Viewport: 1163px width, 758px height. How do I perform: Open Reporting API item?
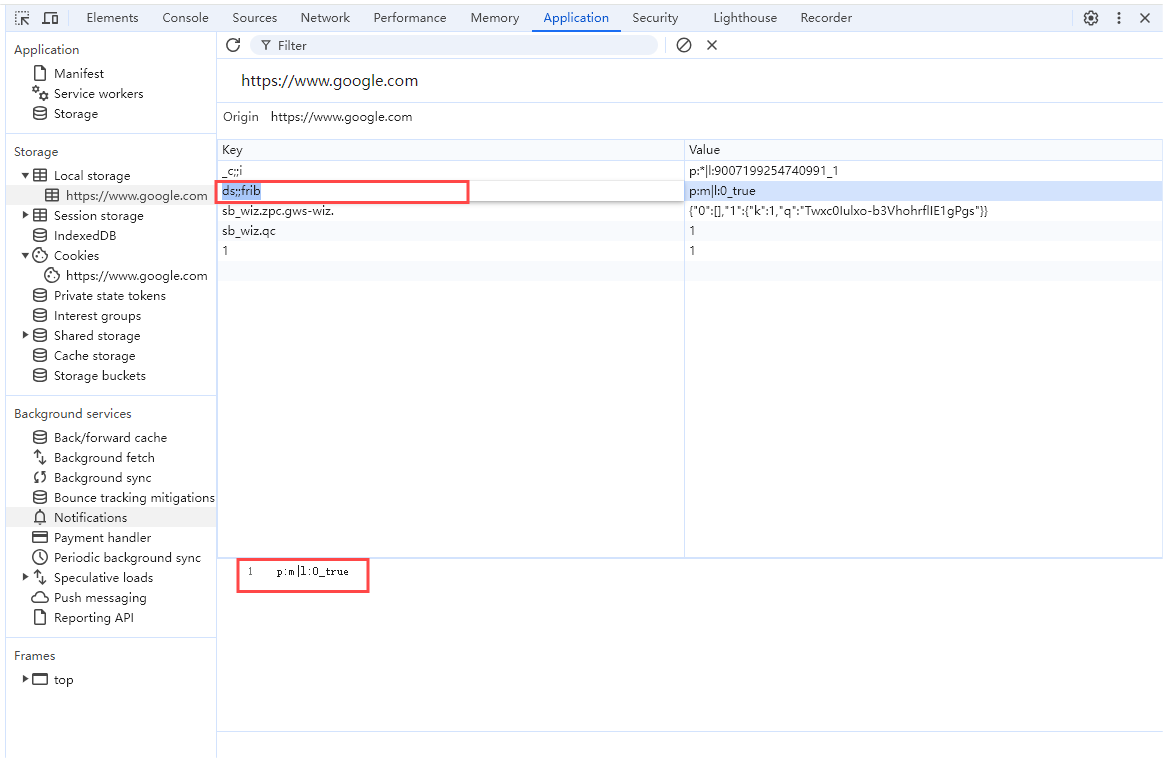click(x=93, y=618)
